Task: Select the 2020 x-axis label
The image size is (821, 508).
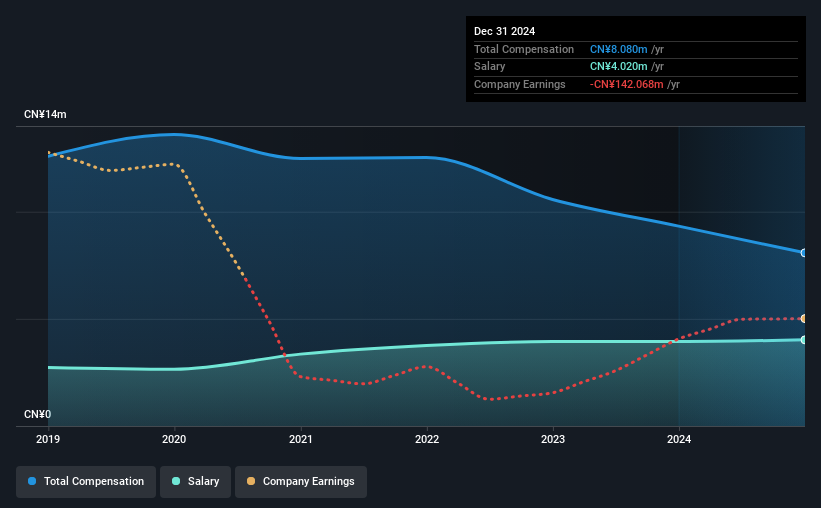Action: point(174,439)
